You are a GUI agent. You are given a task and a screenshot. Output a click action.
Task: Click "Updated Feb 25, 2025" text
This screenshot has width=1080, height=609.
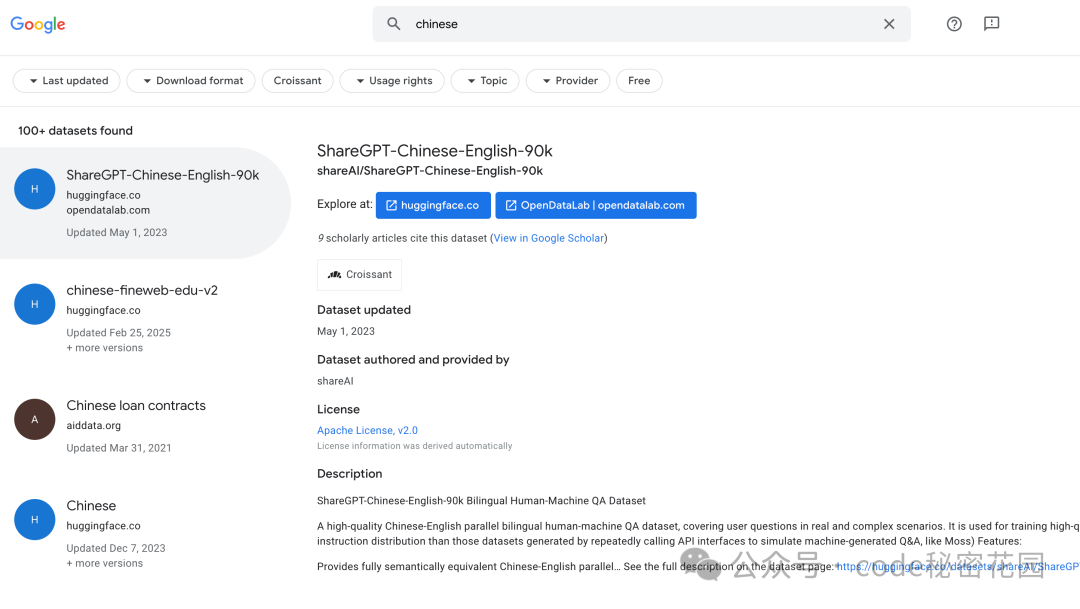[118, 333]
